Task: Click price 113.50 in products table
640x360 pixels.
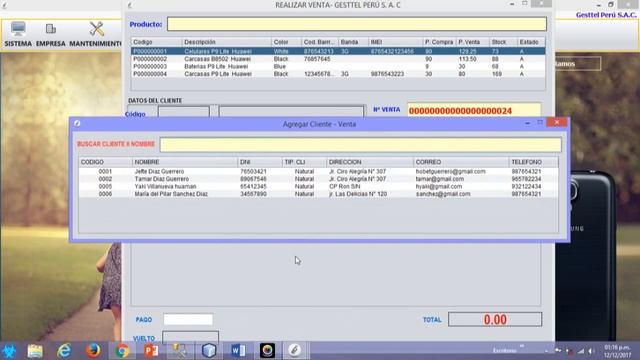Action: pos(467,59)
